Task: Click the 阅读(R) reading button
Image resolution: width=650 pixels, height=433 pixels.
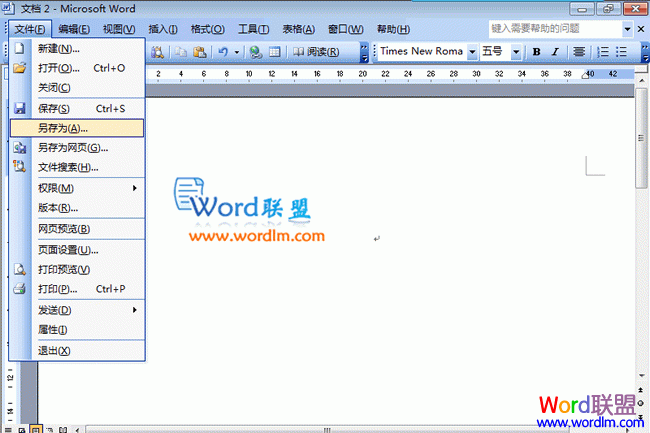Action: [x=316, y=52]
